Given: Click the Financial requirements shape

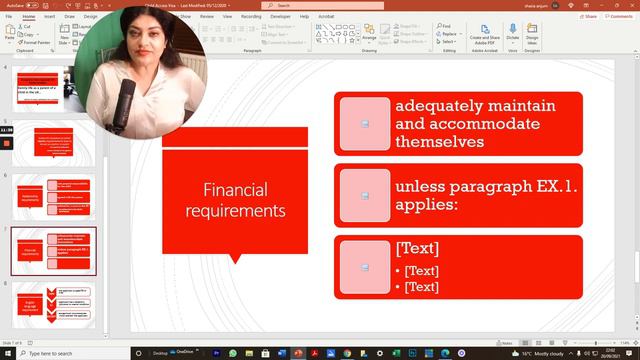Looking at the screenshot, I should coord(235,201).
